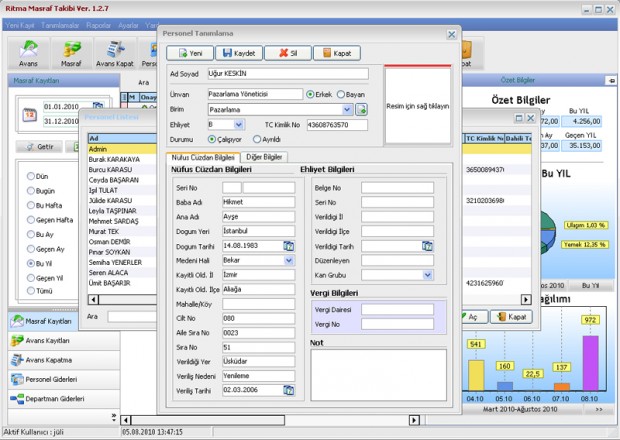
Task: Click Yeni button in Personel Tanımlama
Action: tap(190, 53)
